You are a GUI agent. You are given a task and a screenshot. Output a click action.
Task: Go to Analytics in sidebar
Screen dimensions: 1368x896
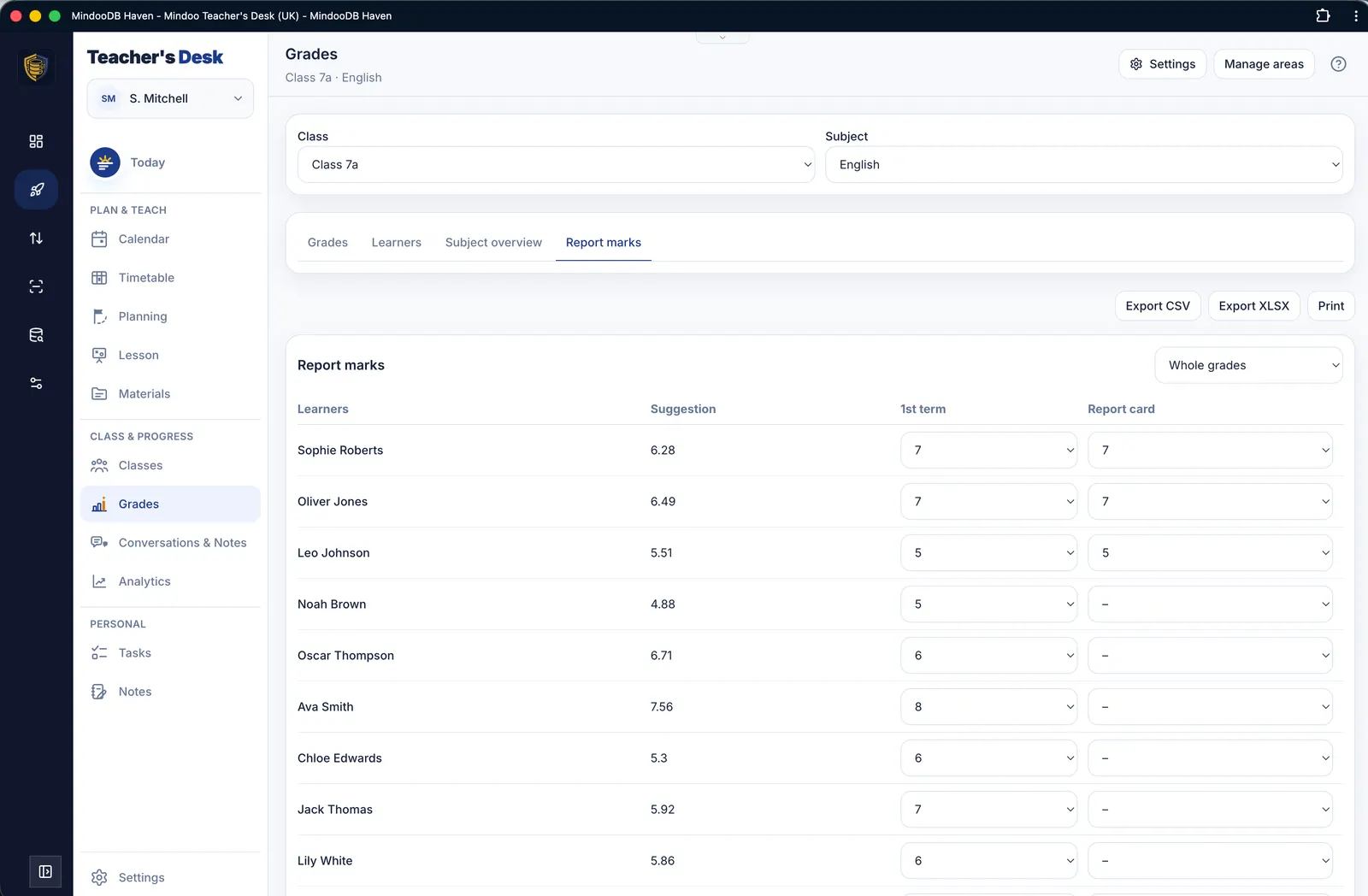pyautogui.click(x=170, y=581)
